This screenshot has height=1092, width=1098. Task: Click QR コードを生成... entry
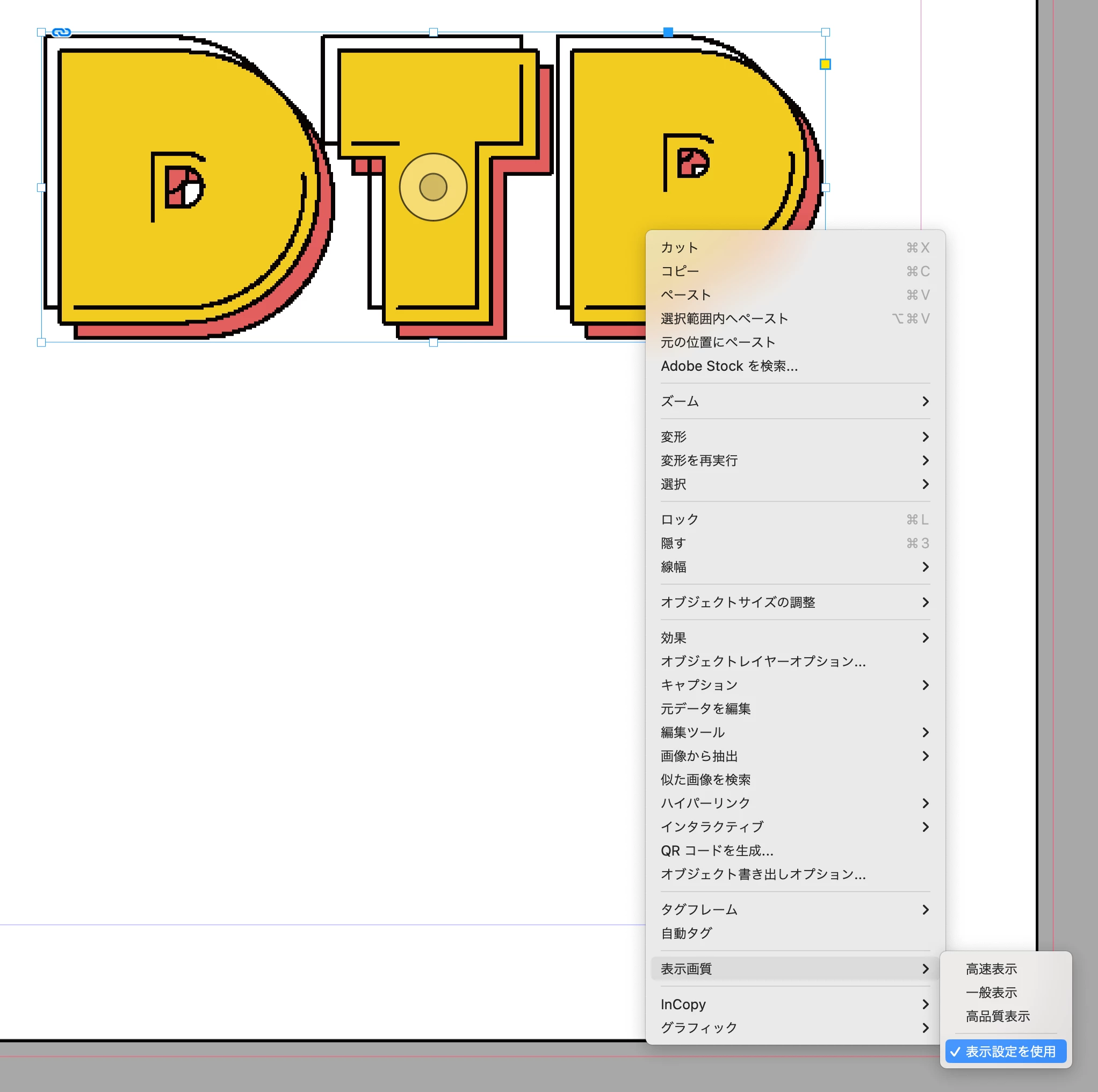pos(717,850)
